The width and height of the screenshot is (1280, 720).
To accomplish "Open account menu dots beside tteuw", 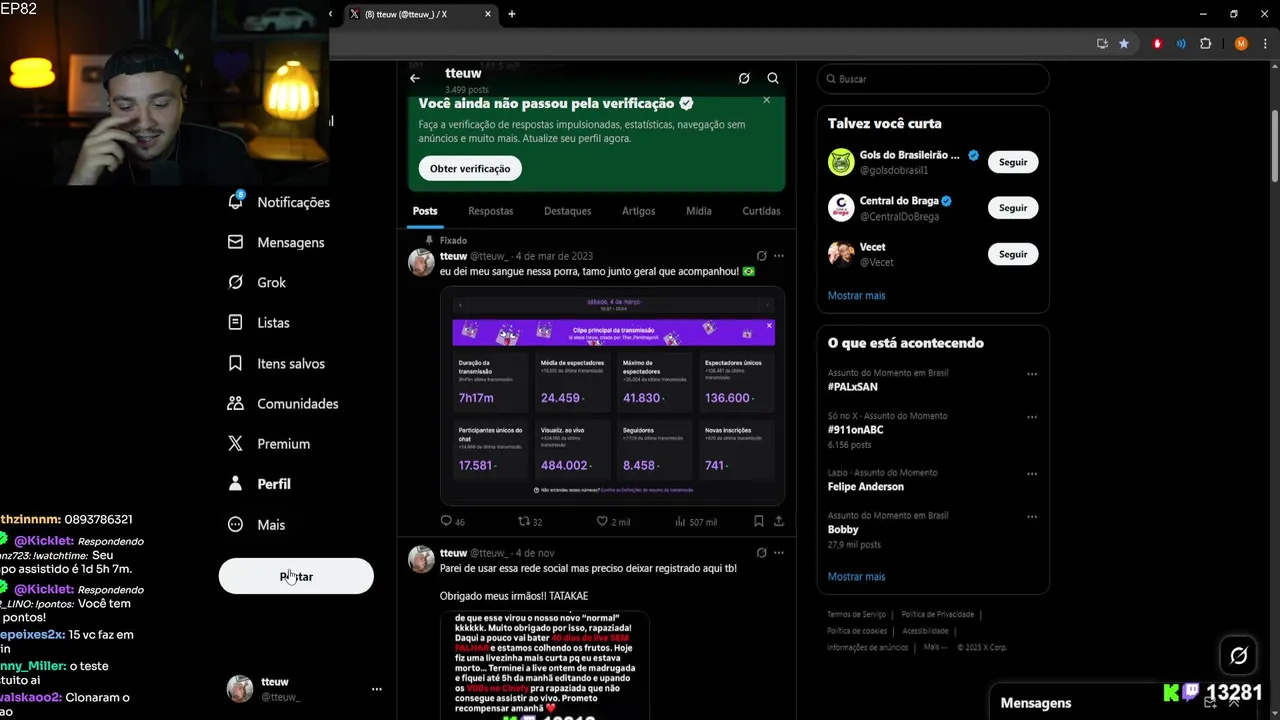I will (377, 689).
